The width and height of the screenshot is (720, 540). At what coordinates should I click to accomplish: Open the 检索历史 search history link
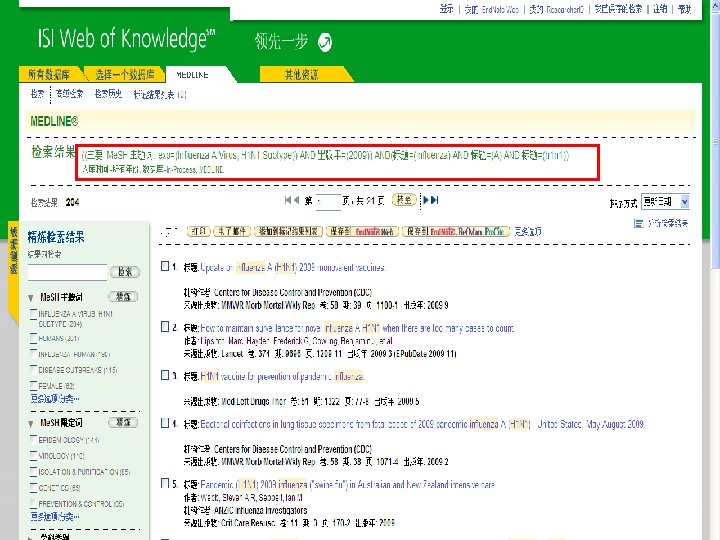108,94
